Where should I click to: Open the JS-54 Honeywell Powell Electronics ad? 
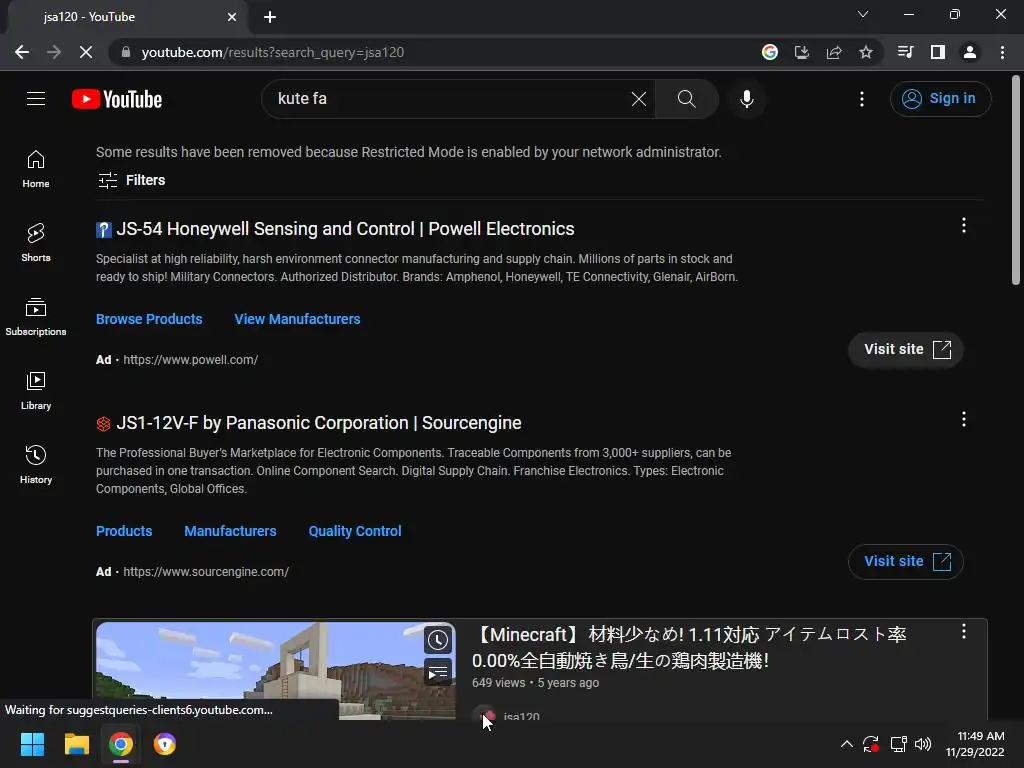(x=345, y=229)
